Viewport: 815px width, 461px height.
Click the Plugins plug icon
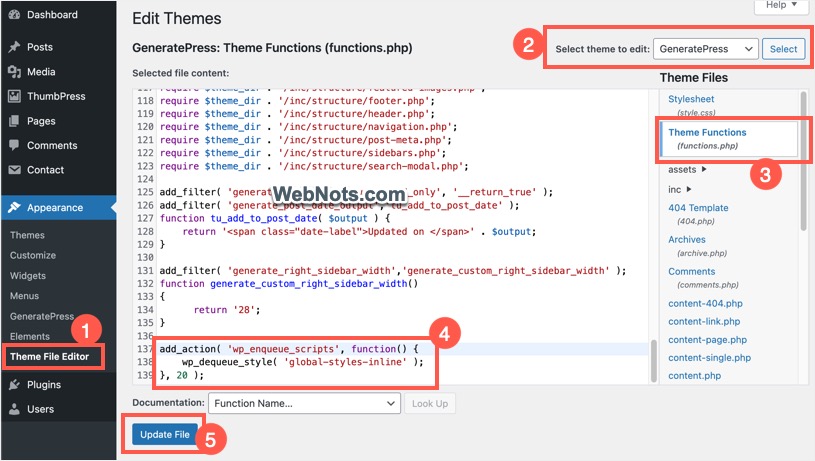pos(14,385)
